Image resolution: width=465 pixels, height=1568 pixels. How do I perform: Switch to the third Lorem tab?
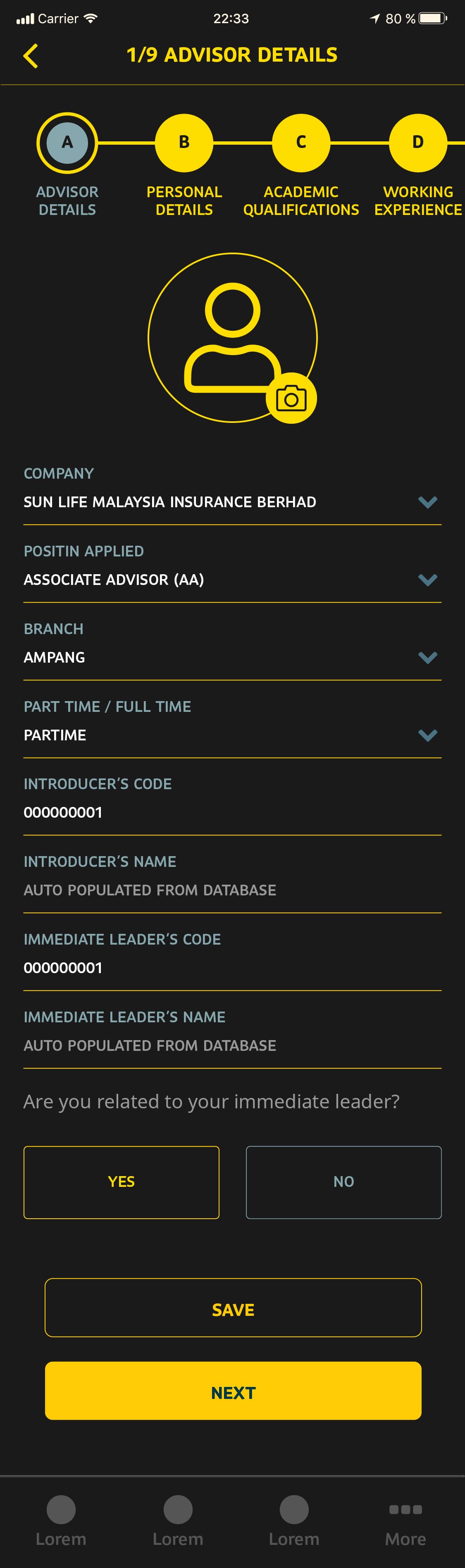294,1510
